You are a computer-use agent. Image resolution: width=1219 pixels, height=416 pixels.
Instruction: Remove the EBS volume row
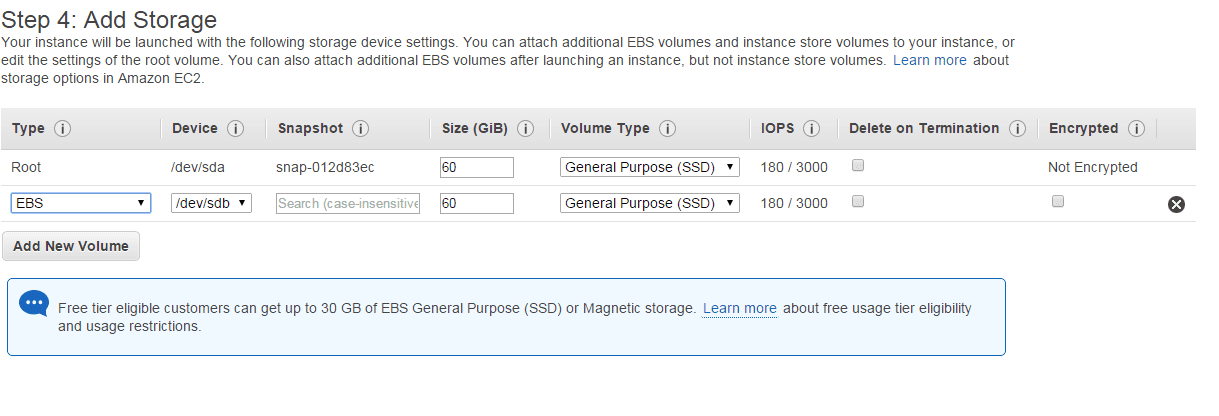point(1176,204)
